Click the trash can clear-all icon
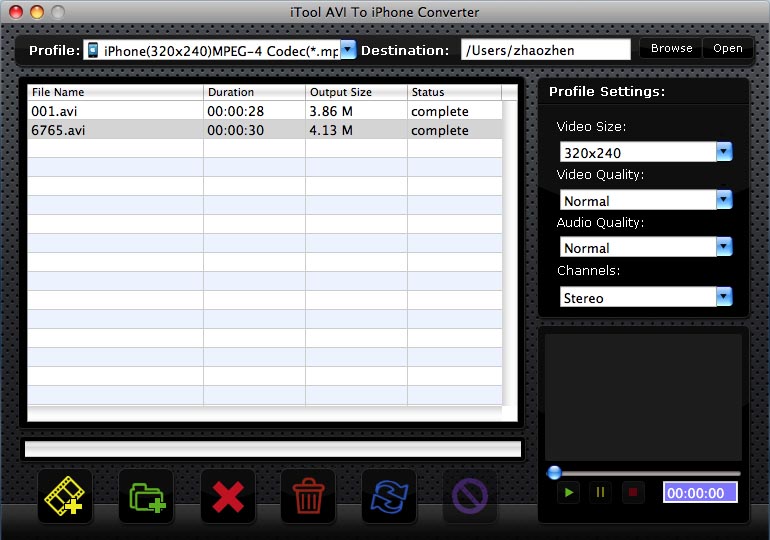The width and height of the screenshot is (770, 540). (x=308, y=496)
